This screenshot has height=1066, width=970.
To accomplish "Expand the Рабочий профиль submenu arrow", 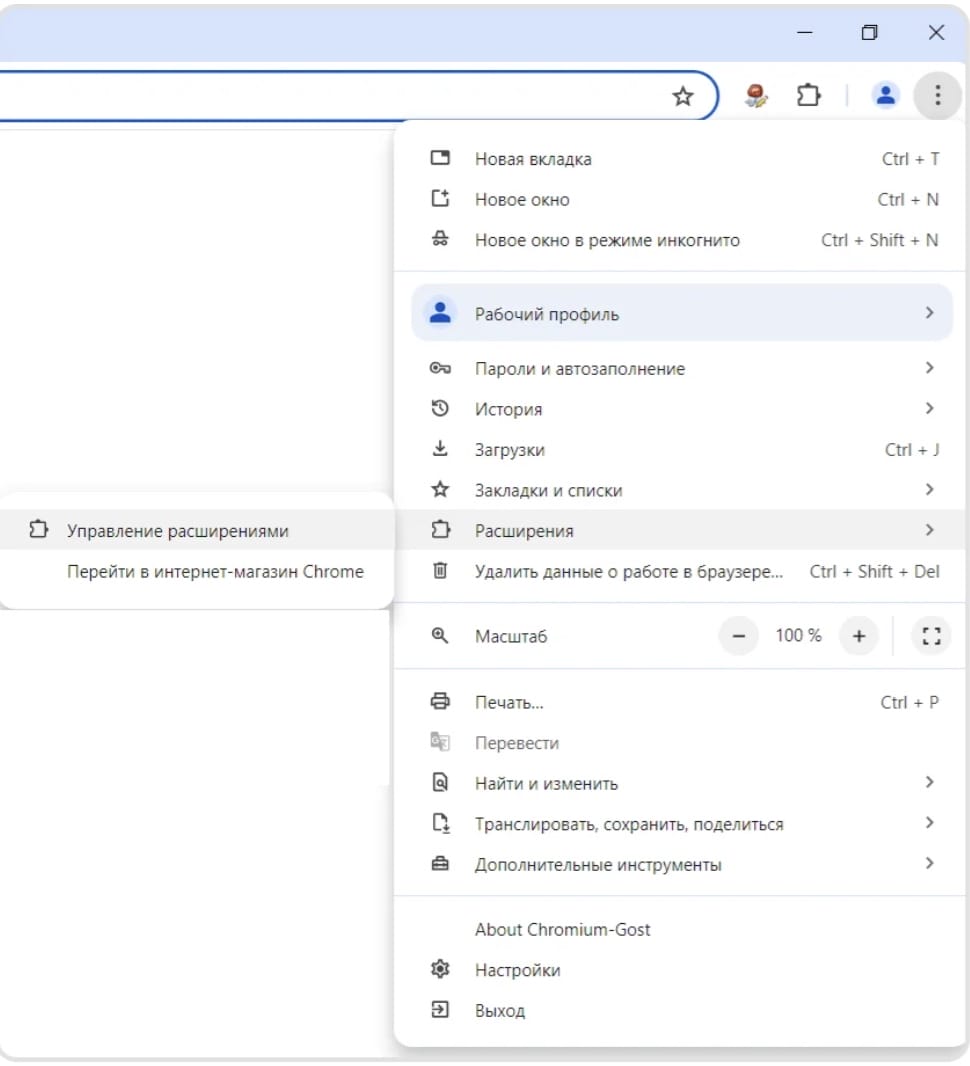I will tap(929, 313).
